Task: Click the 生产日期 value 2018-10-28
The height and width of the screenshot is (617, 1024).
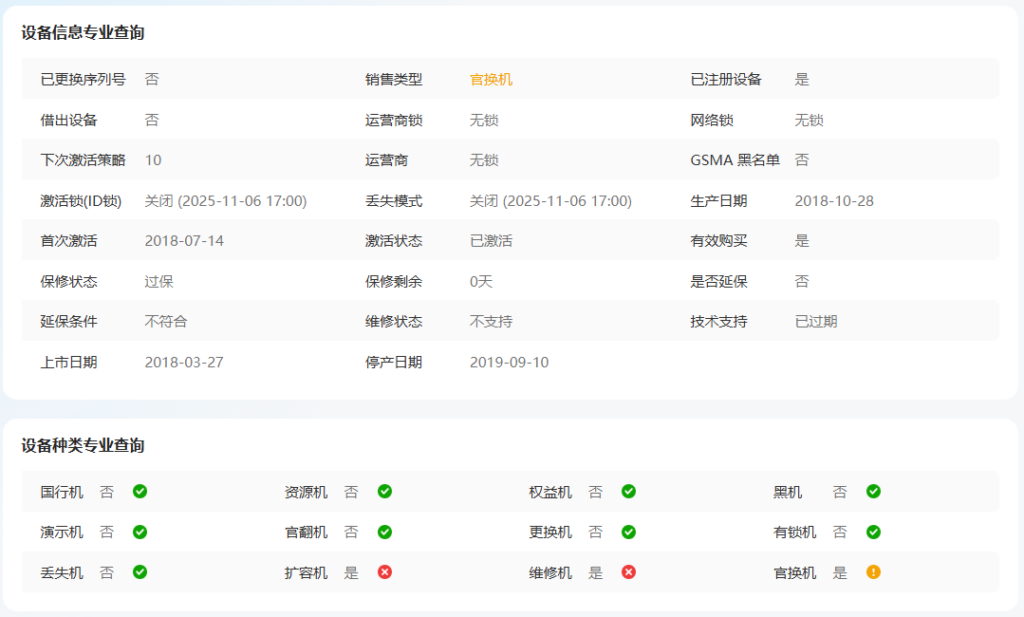Action: pyautogui.click(x=834, y=201)
